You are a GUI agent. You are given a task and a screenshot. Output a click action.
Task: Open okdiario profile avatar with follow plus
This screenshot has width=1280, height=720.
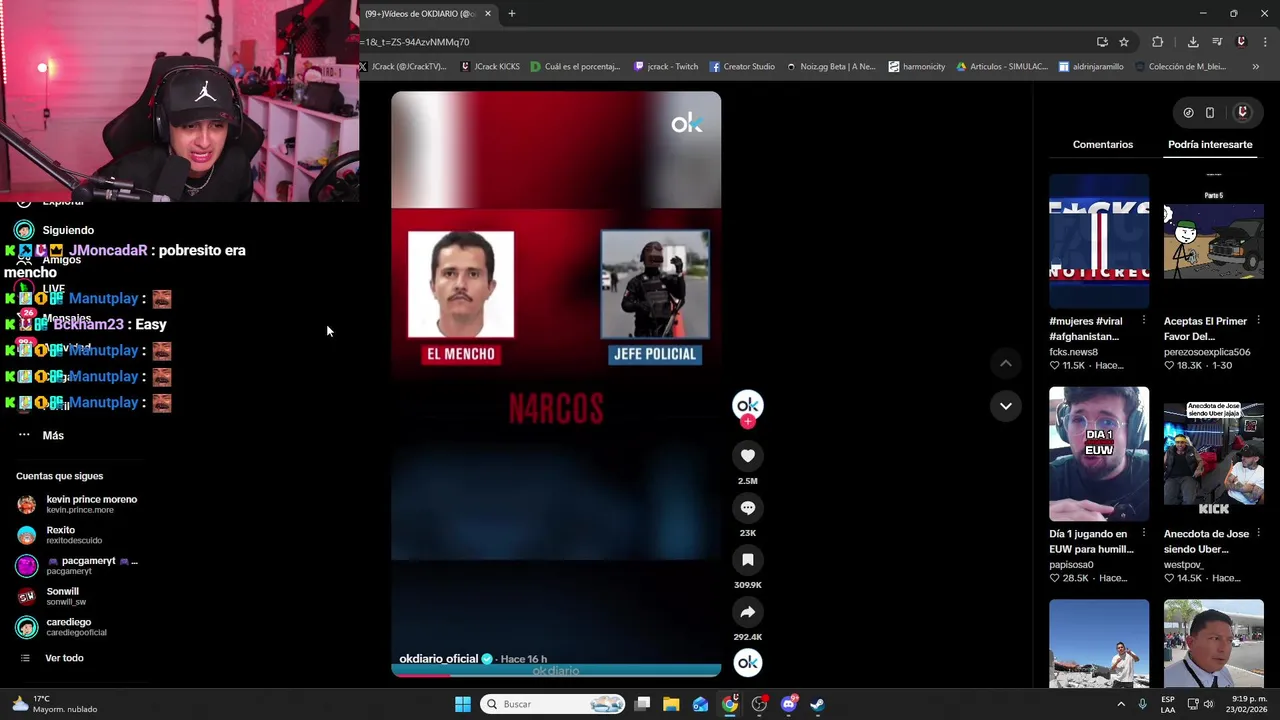pos(748,406)
